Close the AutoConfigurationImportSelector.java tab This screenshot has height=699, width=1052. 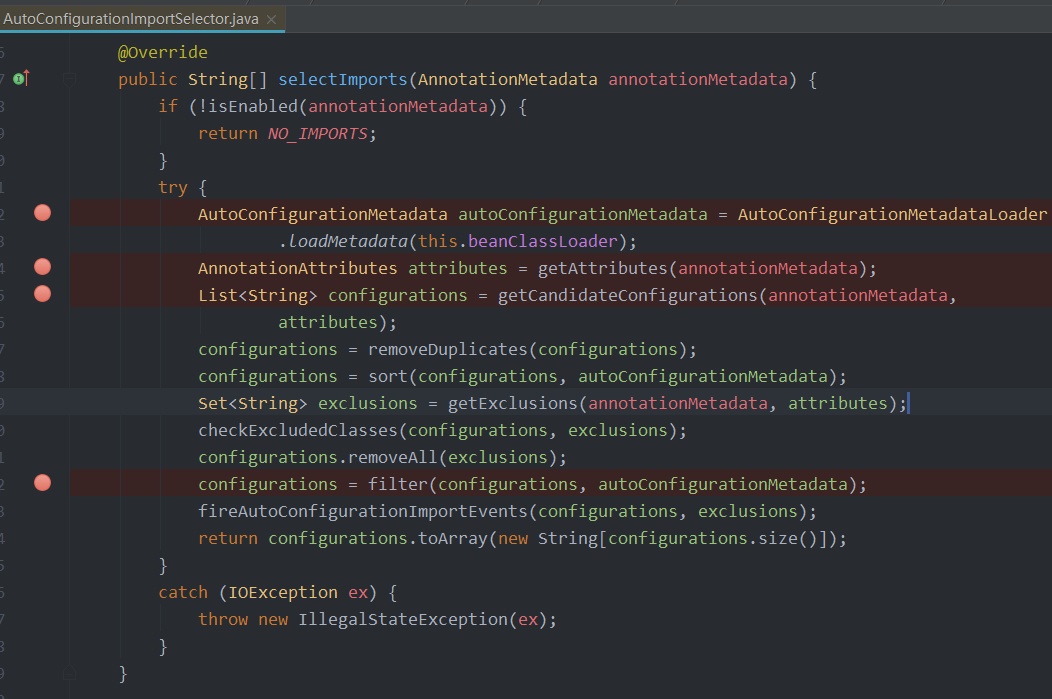pyautogui.click(x=271, y=19)
